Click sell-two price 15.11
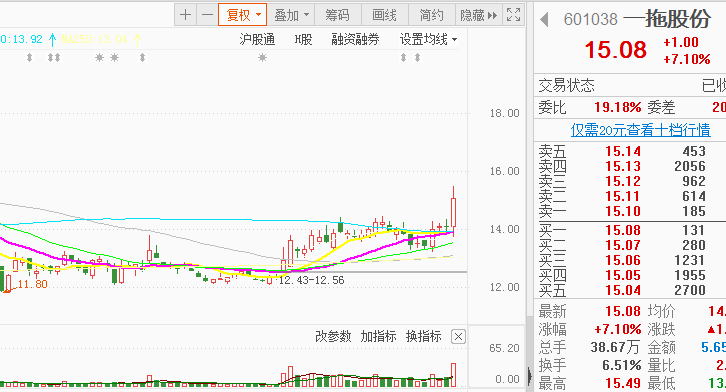Viewport: 726px width, 392px height. 623,196
